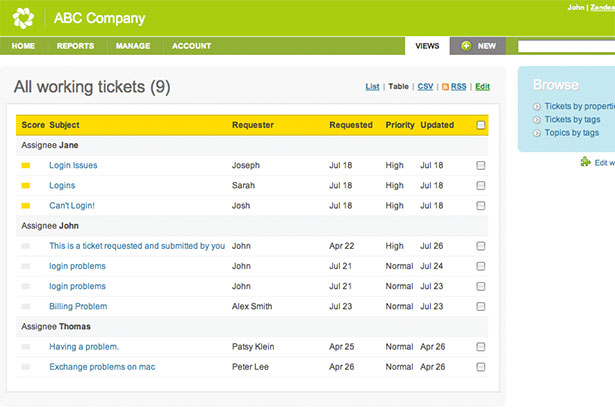Click the green plus icon on NEW
Viewport: 615px width, 417px height.
click(466, 46)
